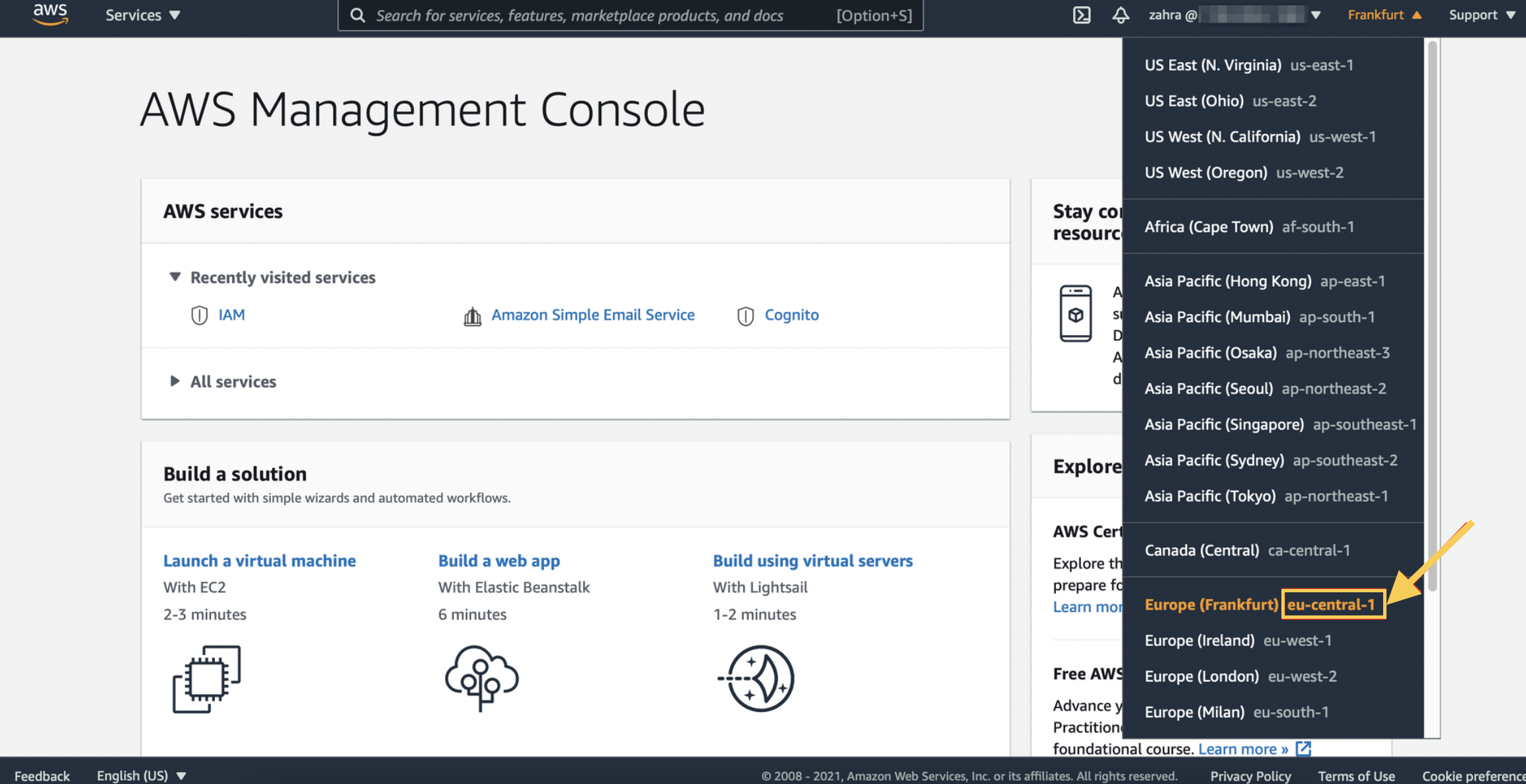
Task: Select Europe (Frankfurt) region
Action: coord(1273,604)
